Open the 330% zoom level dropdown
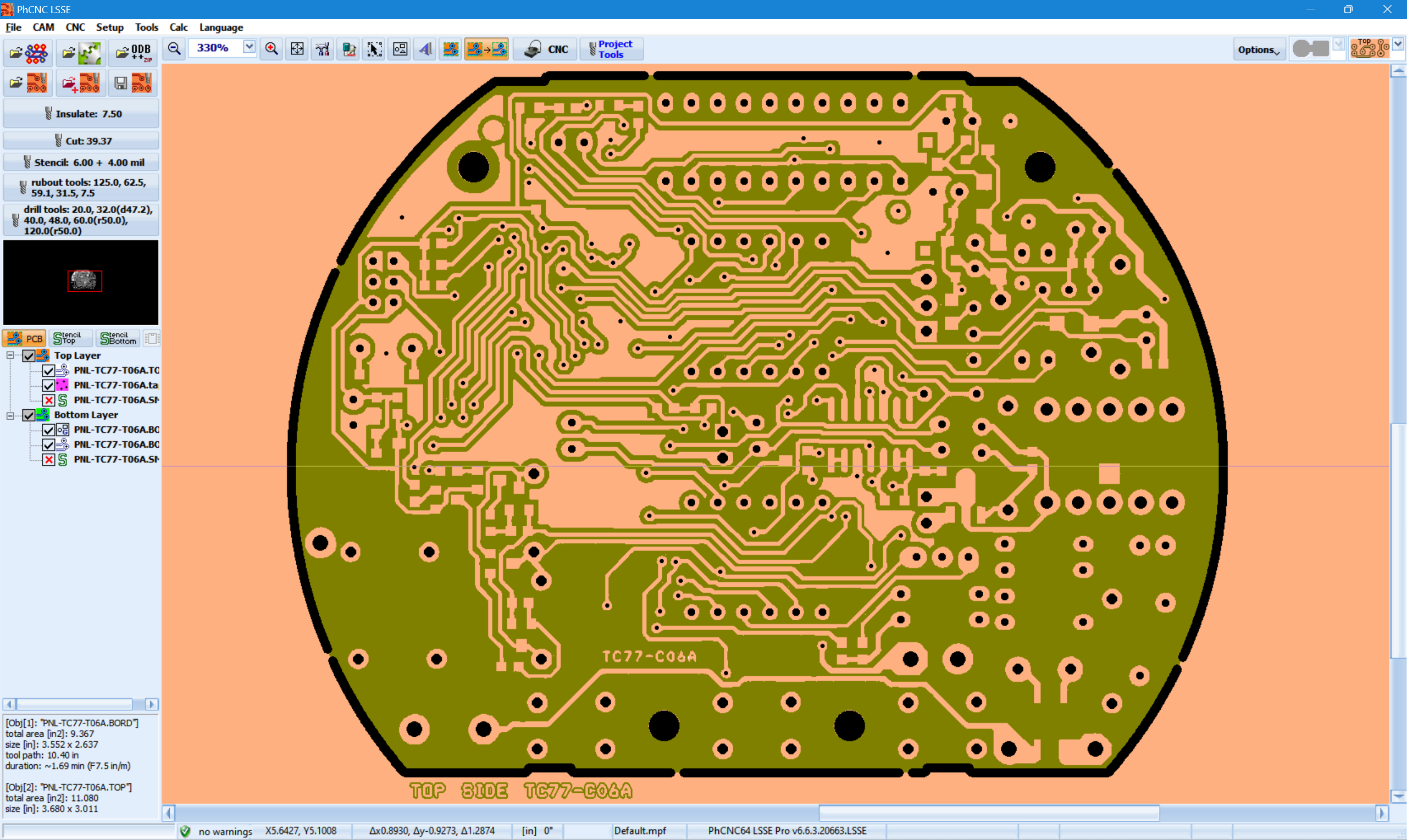 (x=249, y=47)
